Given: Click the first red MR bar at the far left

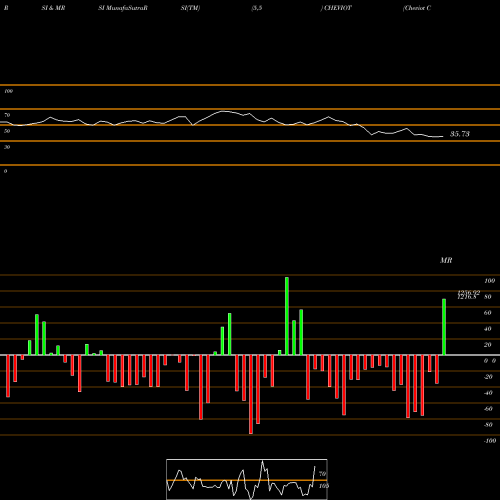Looking at the screenshot, I should [8, 376].
